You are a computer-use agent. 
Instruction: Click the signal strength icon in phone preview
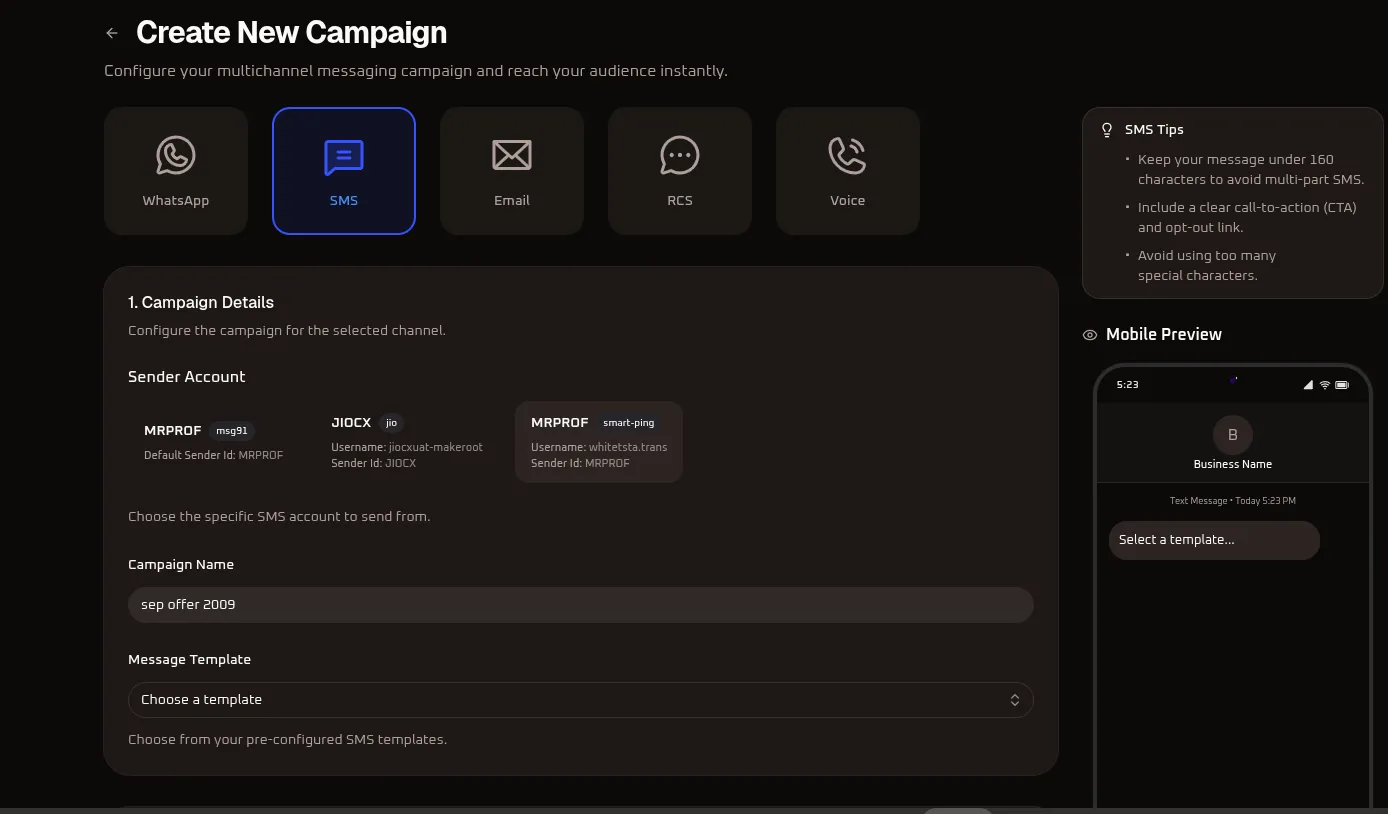[1309, 385]
